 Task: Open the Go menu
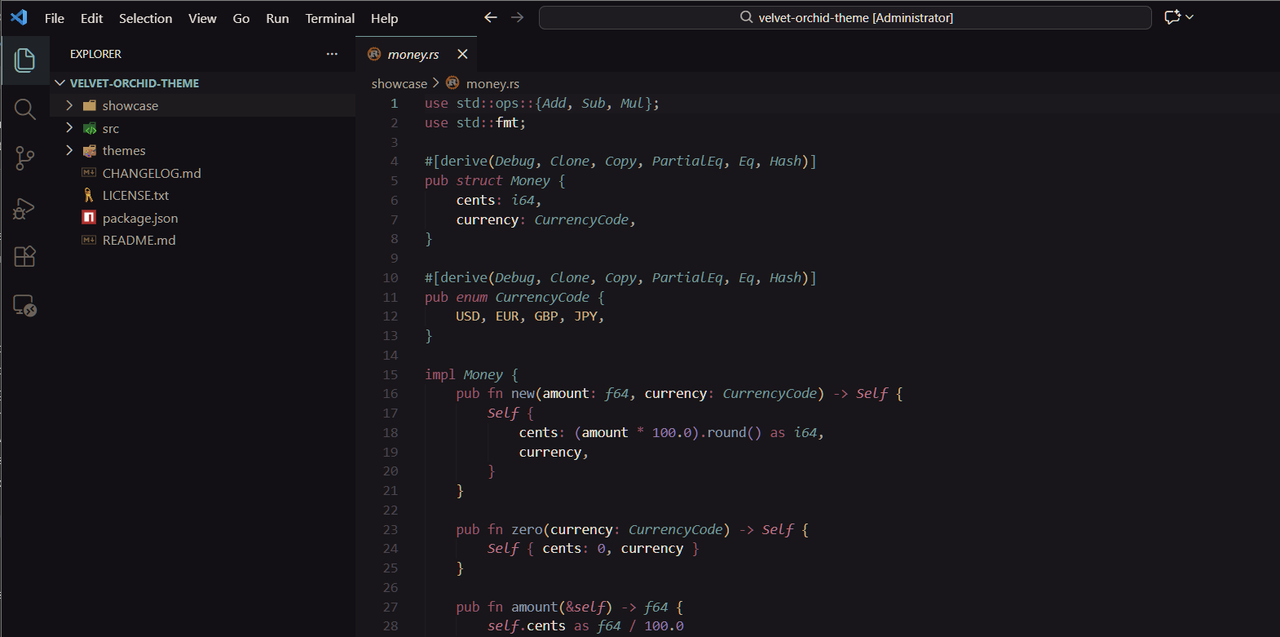tap(241, 18)
